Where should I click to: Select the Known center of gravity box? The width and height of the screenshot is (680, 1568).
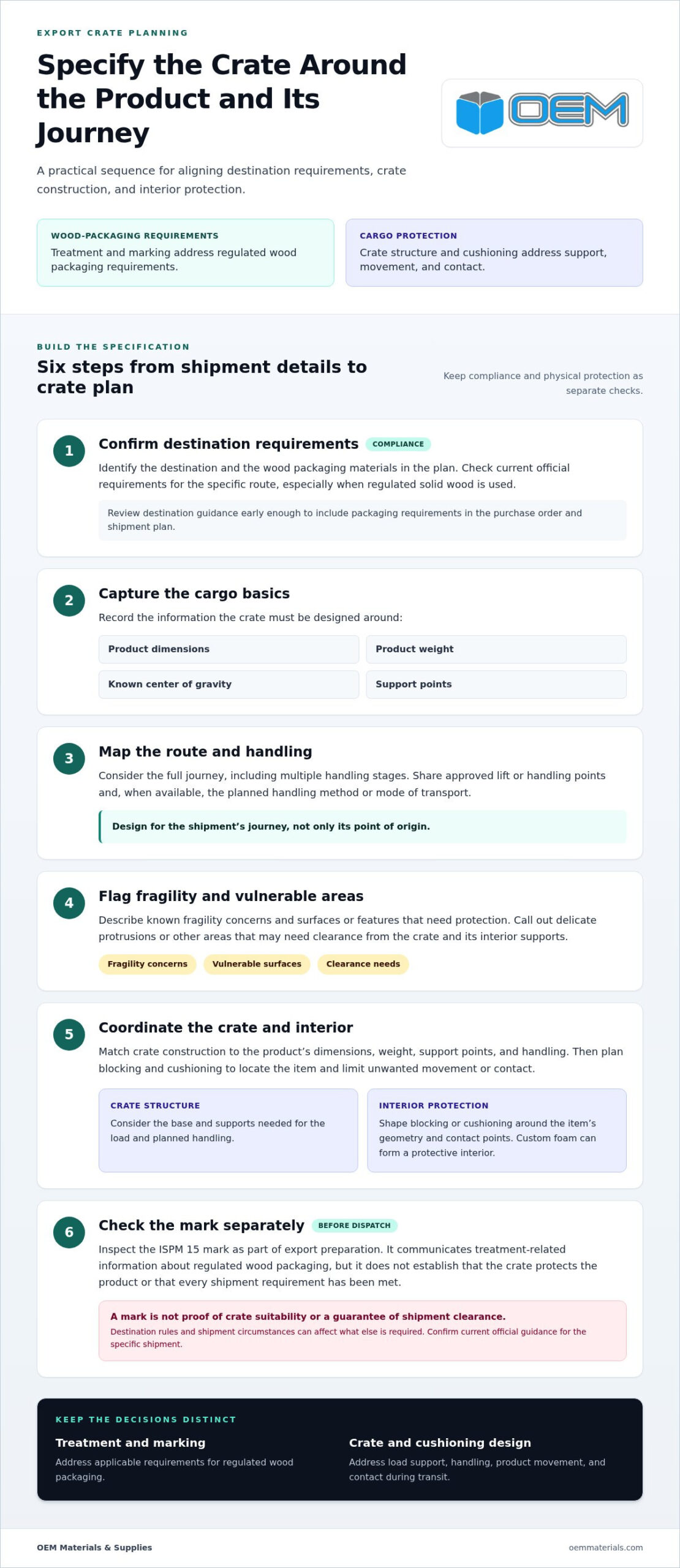(229, 684)
